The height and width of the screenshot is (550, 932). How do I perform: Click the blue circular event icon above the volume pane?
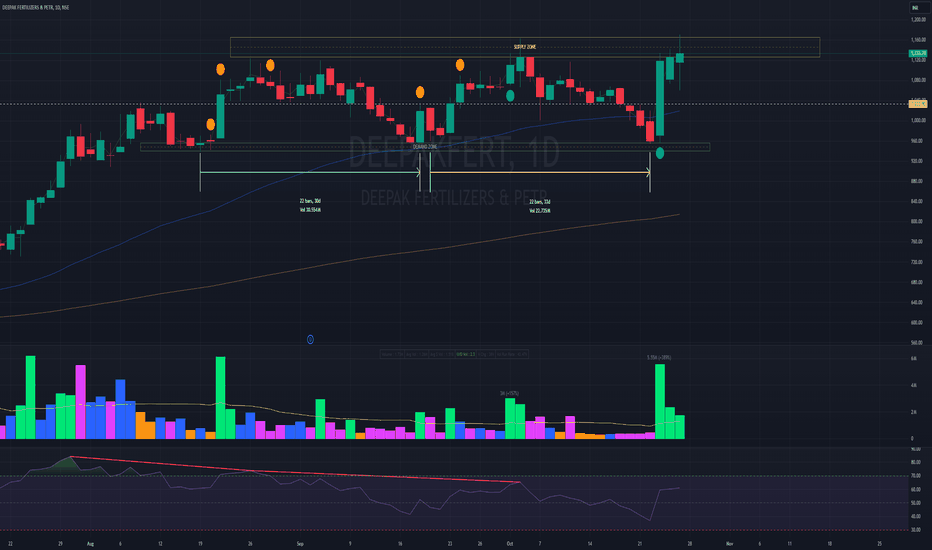point(310,340)
